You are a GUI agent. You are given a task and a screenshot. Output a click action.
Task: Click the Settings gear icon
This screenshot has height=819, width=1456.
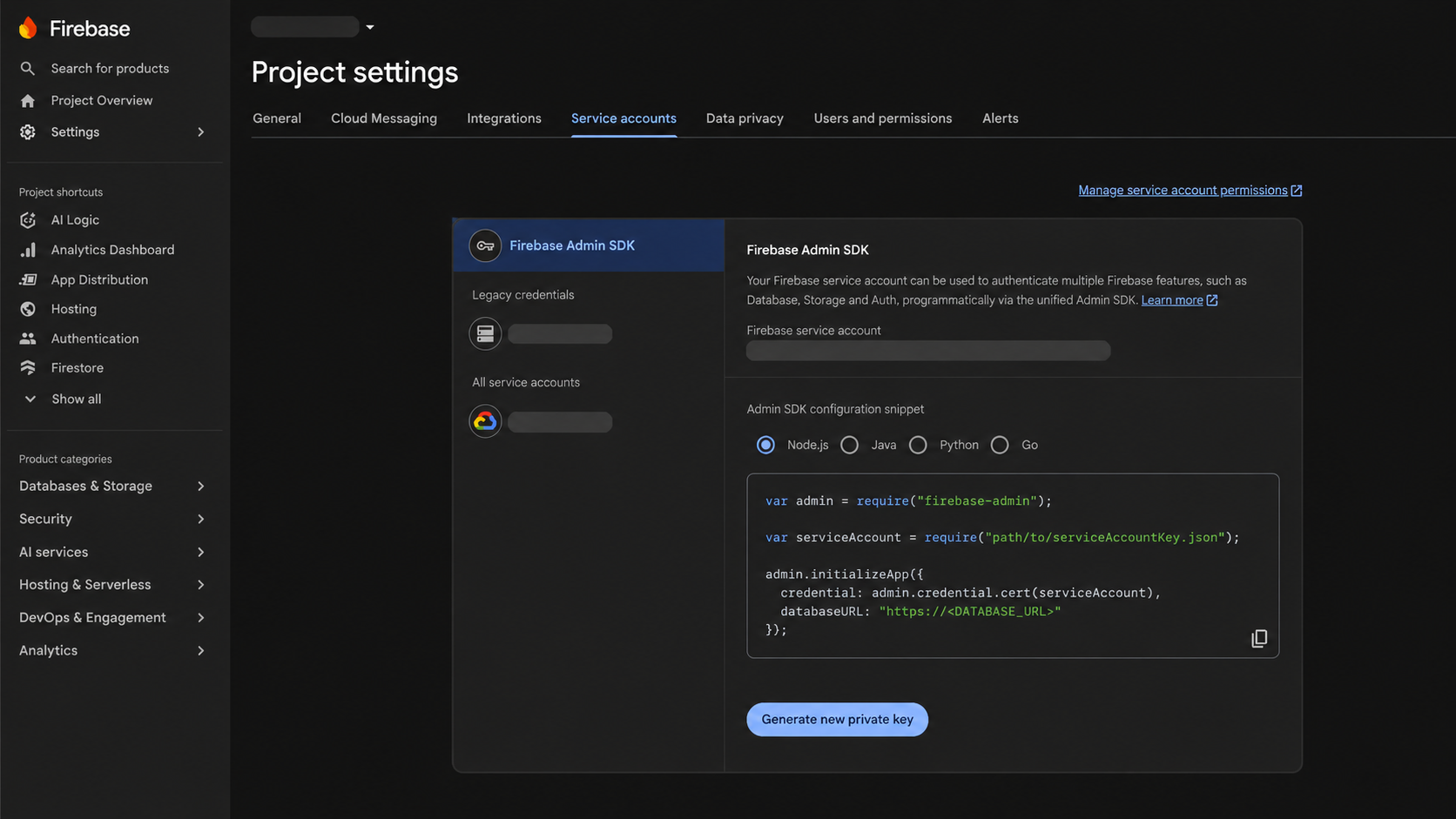(28, 132)
